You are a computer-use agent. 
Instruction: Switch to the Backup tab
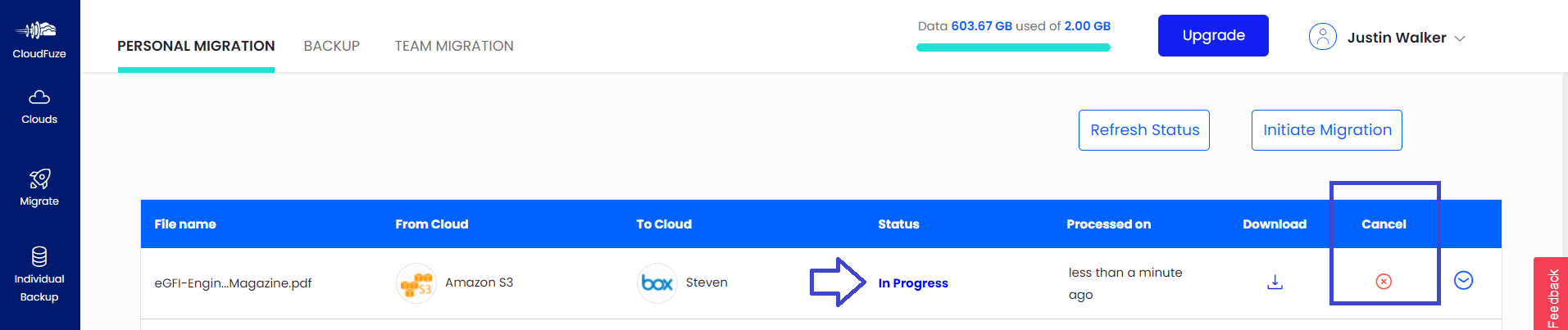332,46
